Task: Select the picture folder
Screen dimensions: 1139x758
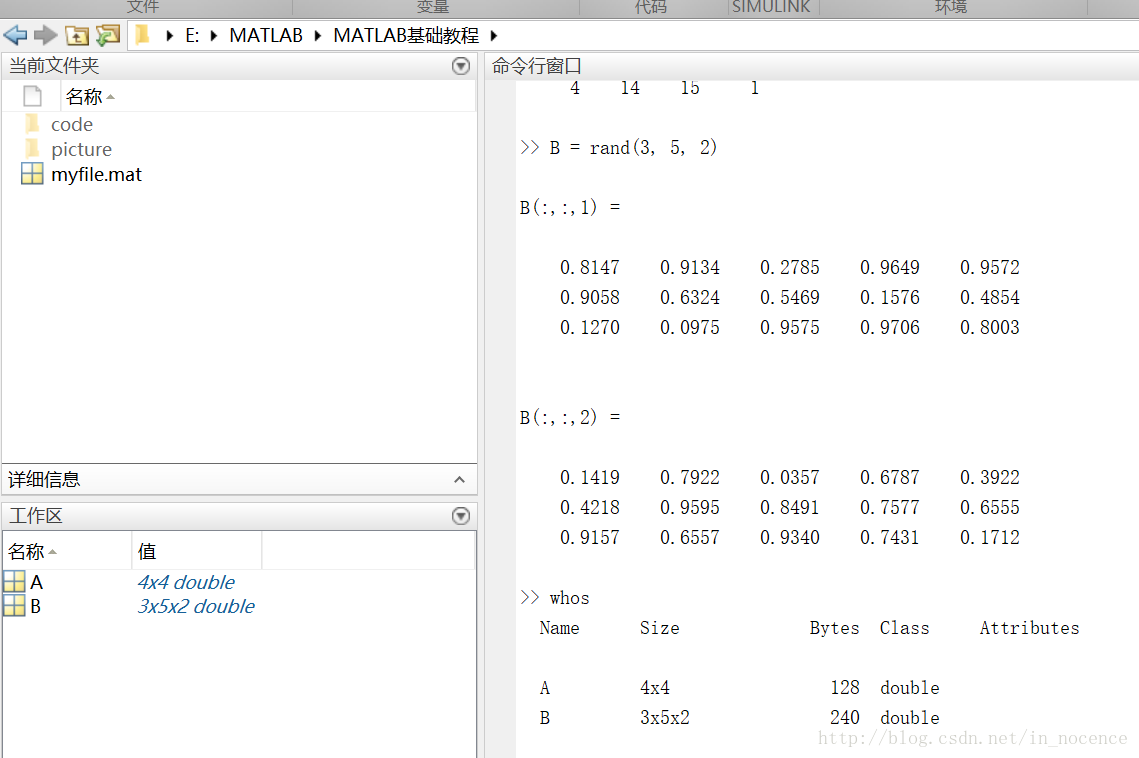Action: 81,149
